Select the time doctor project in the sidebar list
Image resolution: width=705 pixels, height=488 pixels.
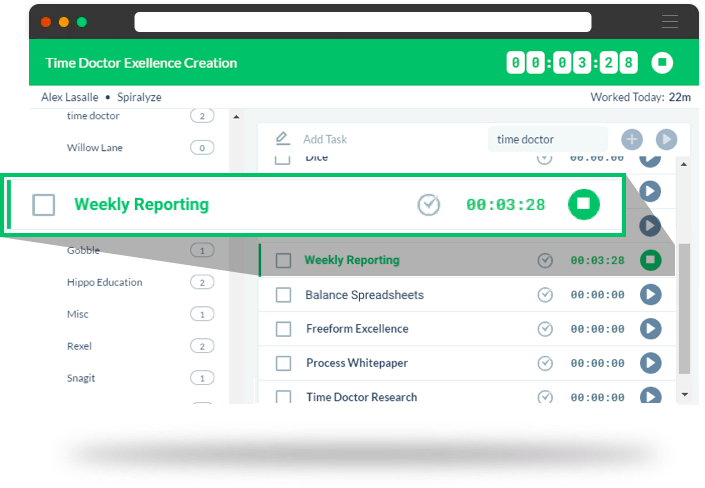coord(93,116)
